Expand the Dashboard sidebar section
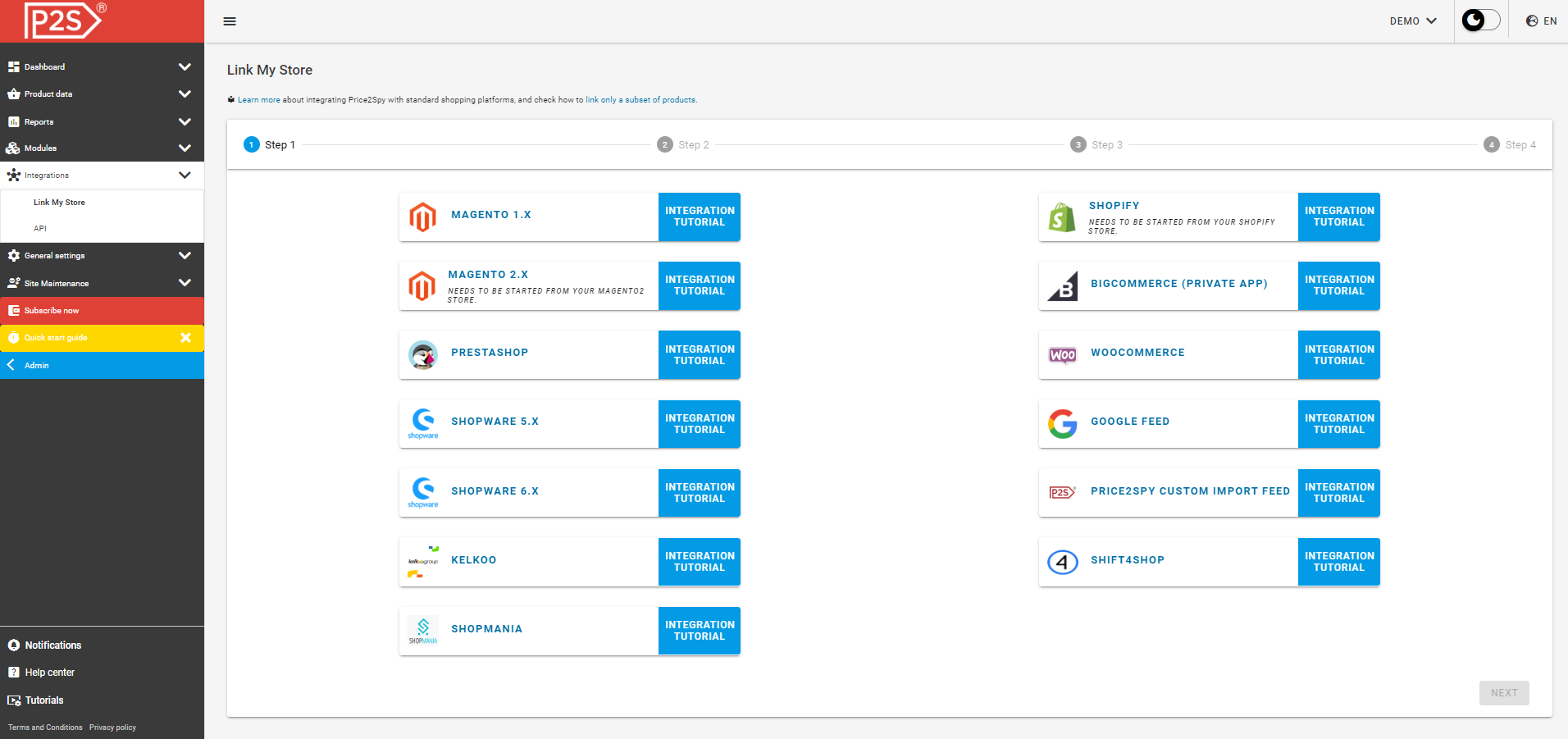The width and height of the screenshot is (1568, 739). tap(185, 67)
